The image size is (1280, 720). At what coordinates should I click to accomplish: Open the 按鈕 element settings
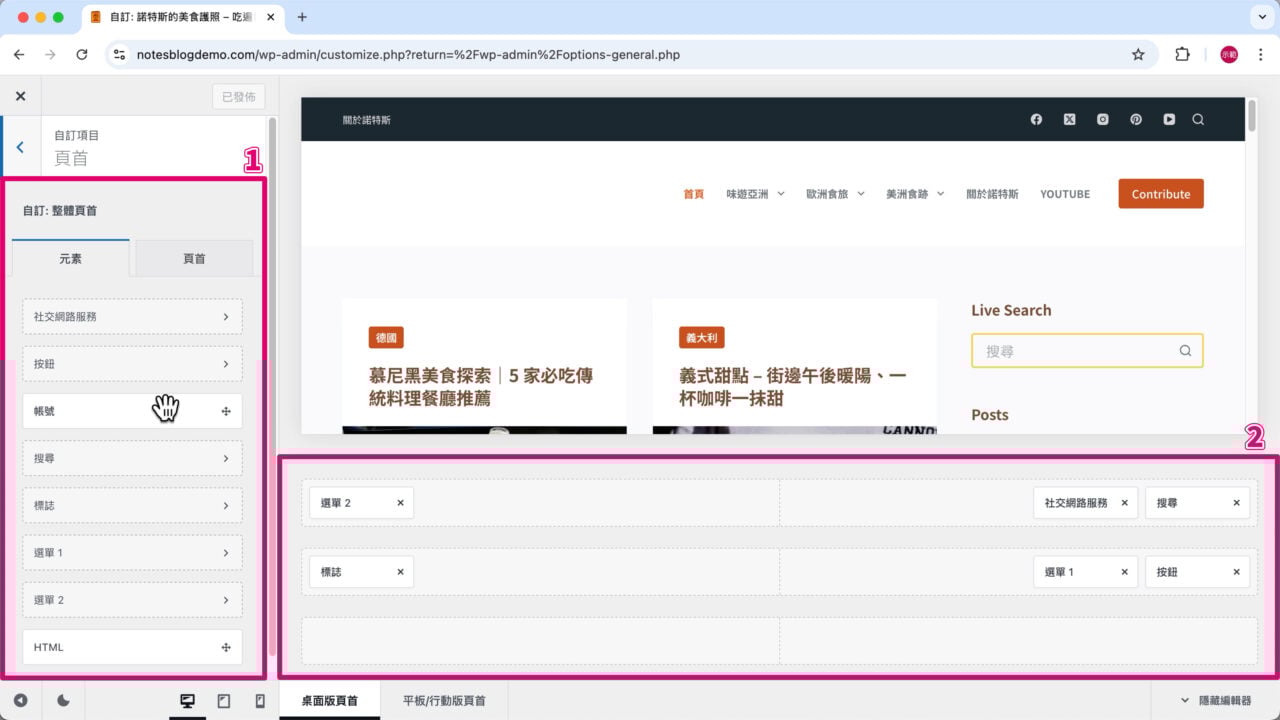[x=132, y=364]
